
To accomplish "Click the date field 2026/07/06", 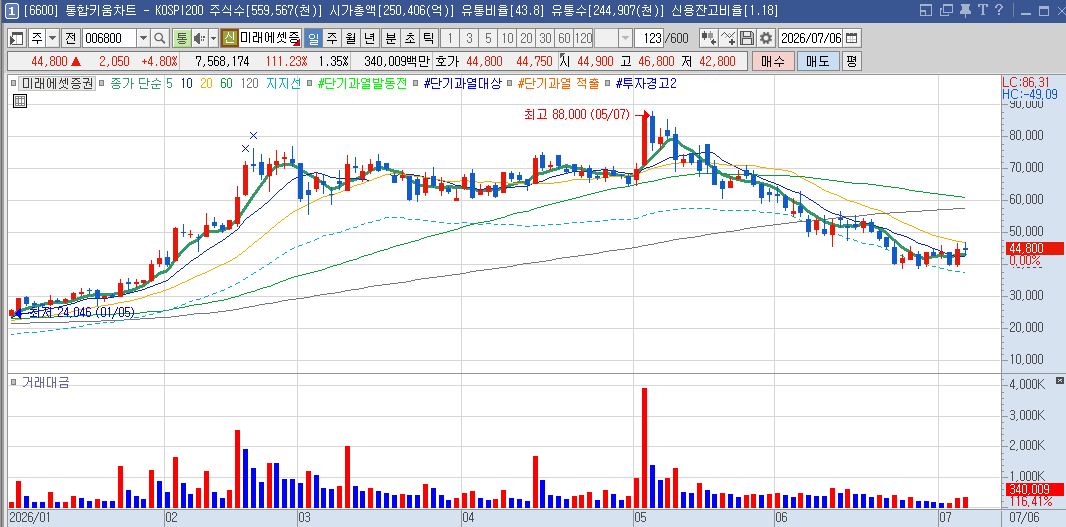I will pyautogui.click(x=810, y=38).
